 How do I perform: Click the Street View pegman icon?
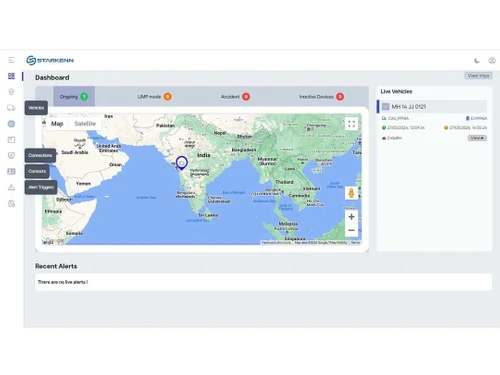click(351, 193)
